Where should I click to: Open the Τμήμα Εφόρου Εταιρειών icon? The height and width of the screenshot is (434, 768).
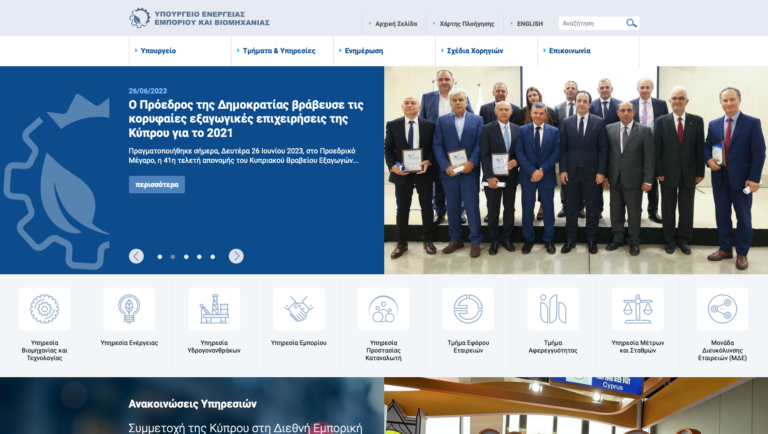[x=468, y=309]
